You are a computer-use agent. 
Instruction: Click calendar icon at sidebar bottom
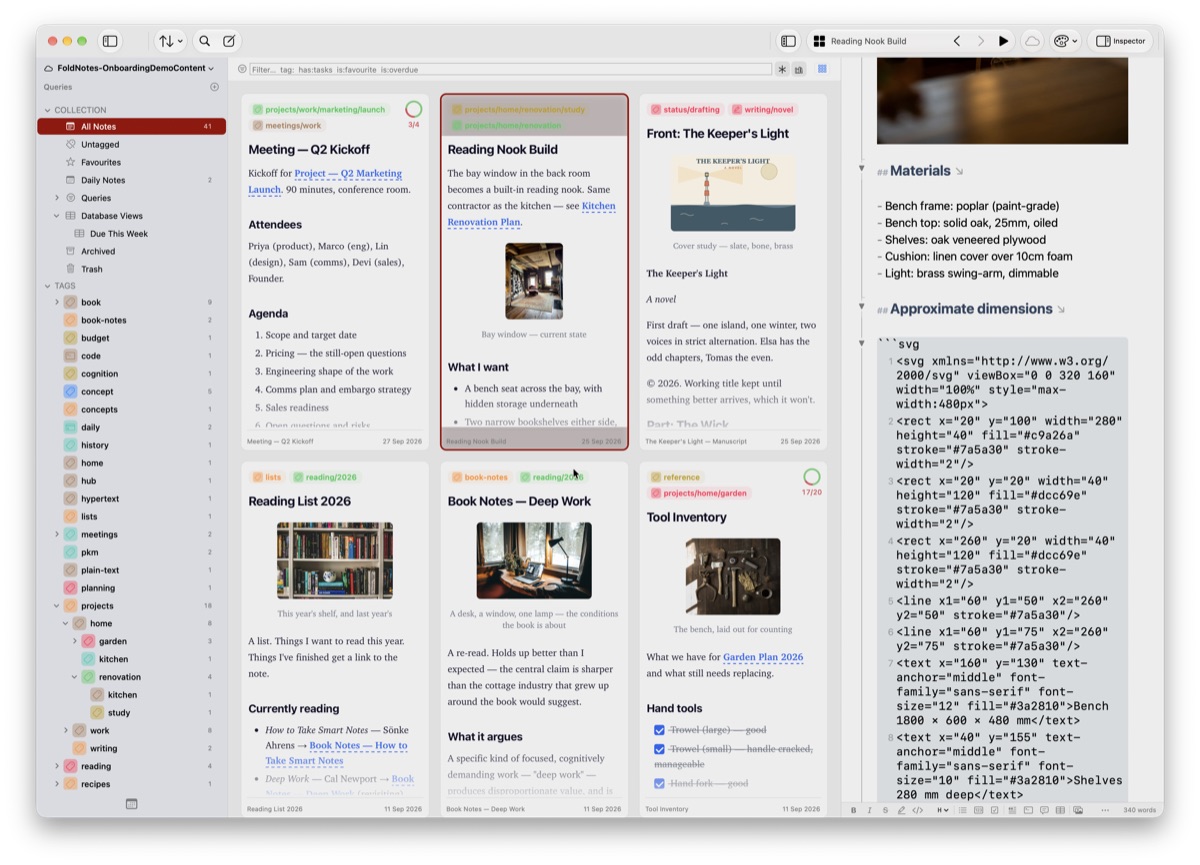(131, 804)
